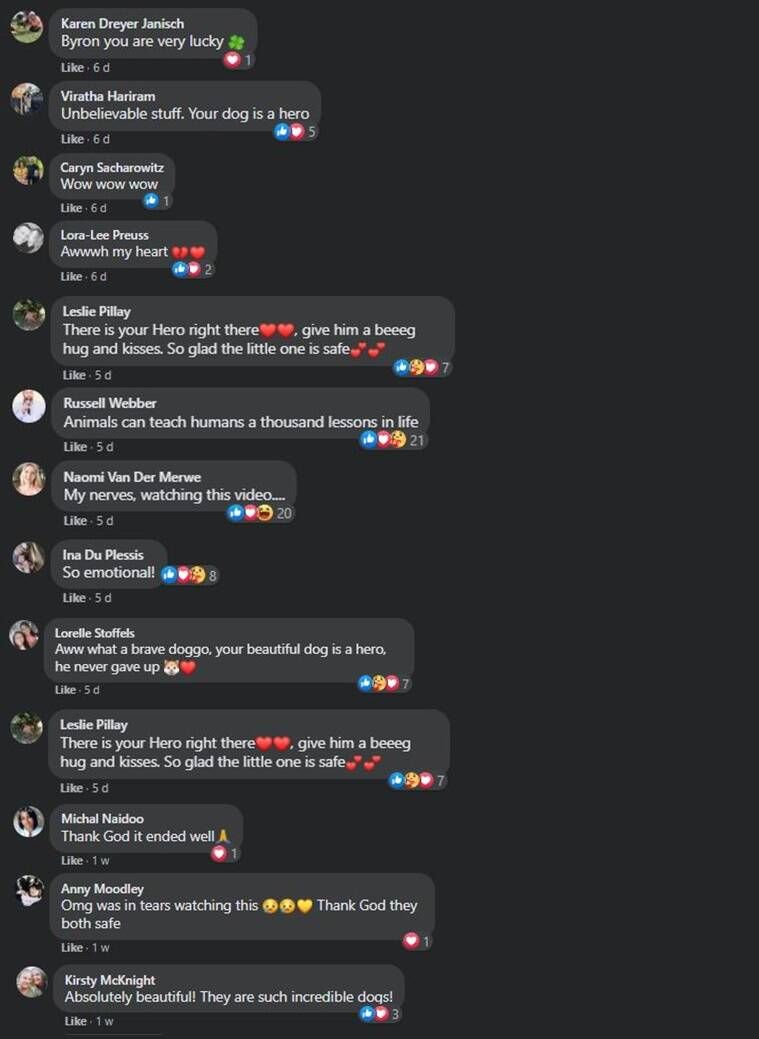Like Viratha Hariram's comment

pos(72,139)
